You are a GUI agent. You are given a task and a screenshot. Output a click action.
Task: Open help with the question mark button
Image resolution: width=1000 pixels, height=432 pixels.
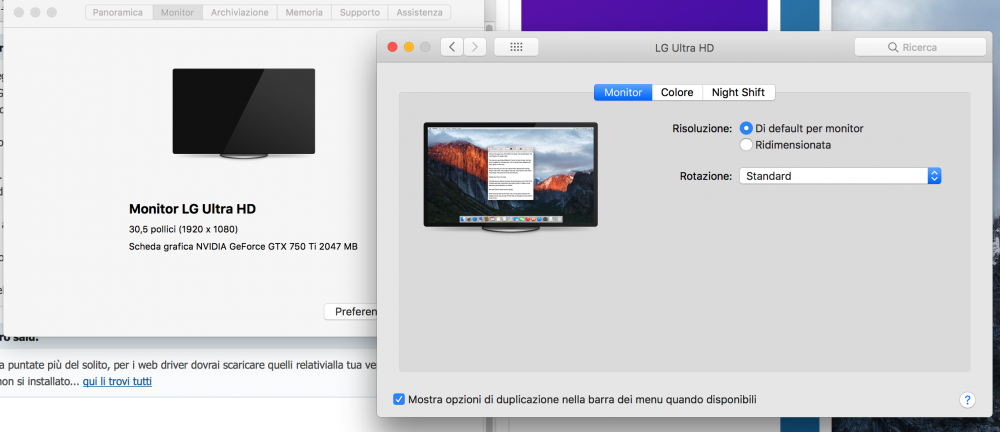pyautogui.click(x=967, y=400)
